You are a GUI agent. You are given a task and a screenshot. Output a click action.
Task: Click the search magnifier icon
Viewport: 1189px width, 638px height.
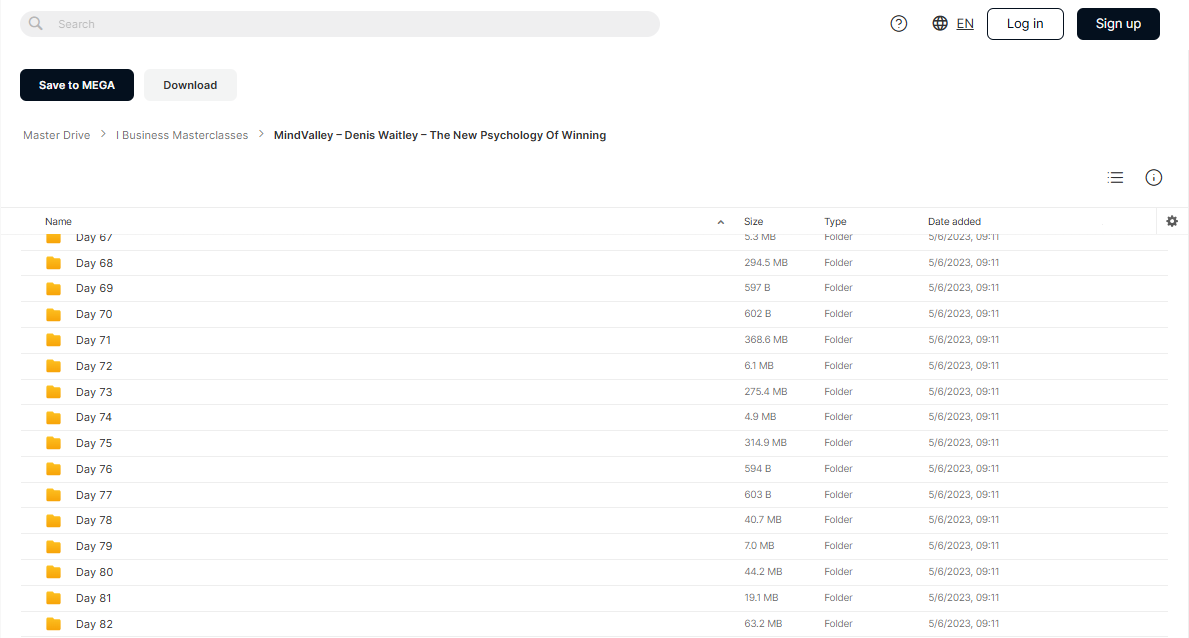point(36,24)
